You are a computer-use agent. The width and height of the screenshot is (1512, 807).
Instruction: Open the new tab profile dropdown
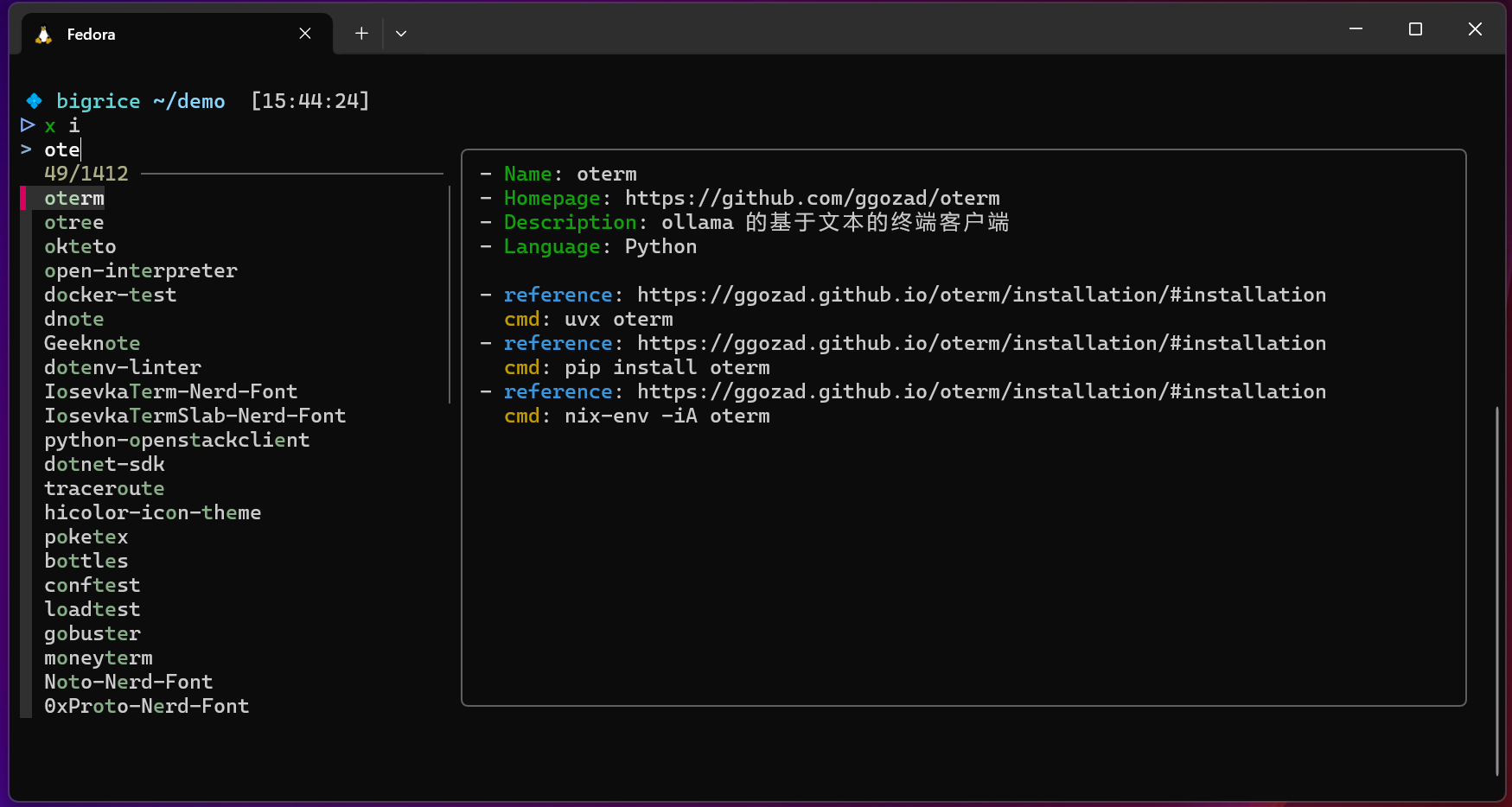click(401, 34)
